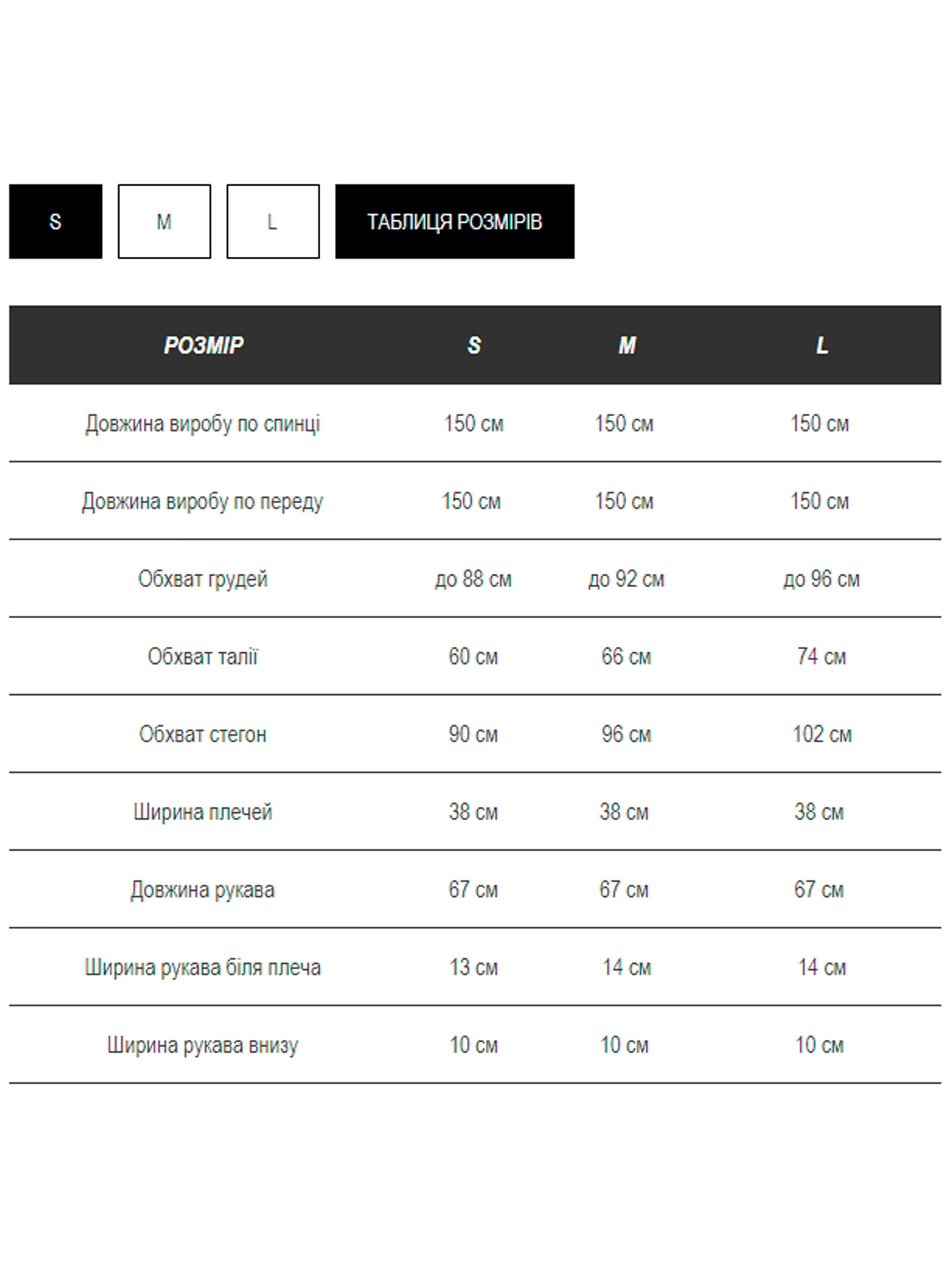Select size S button
The height and width of the screenshot is (1270, 952).
(x=55, y=222)
